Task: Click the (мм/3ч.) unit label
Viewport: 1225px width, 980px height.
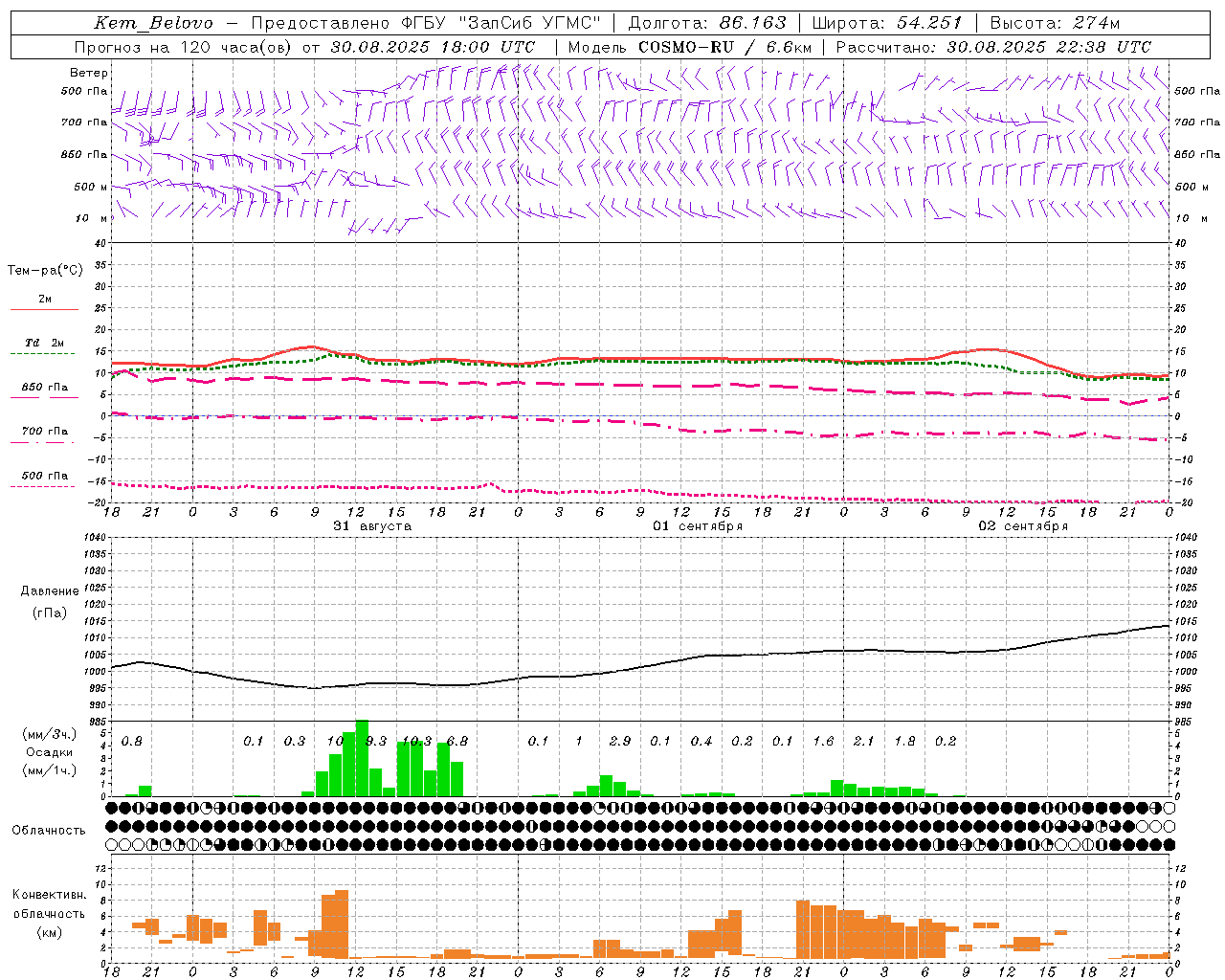Action: click(x=49, y=734)
